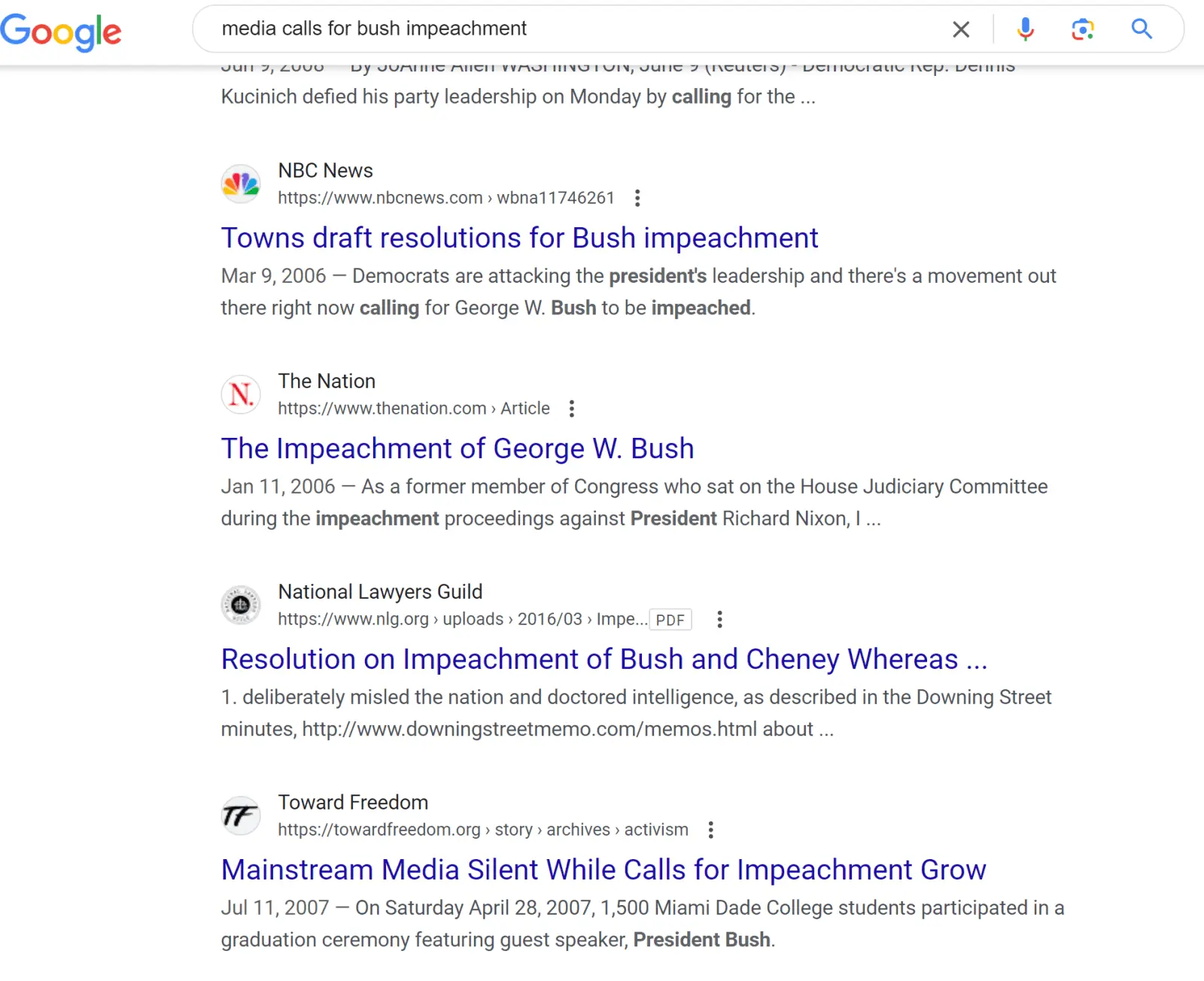This screenshot has height=981, width=1204.
Task: Open more options for NBC News result
Action: click(637, 198)
